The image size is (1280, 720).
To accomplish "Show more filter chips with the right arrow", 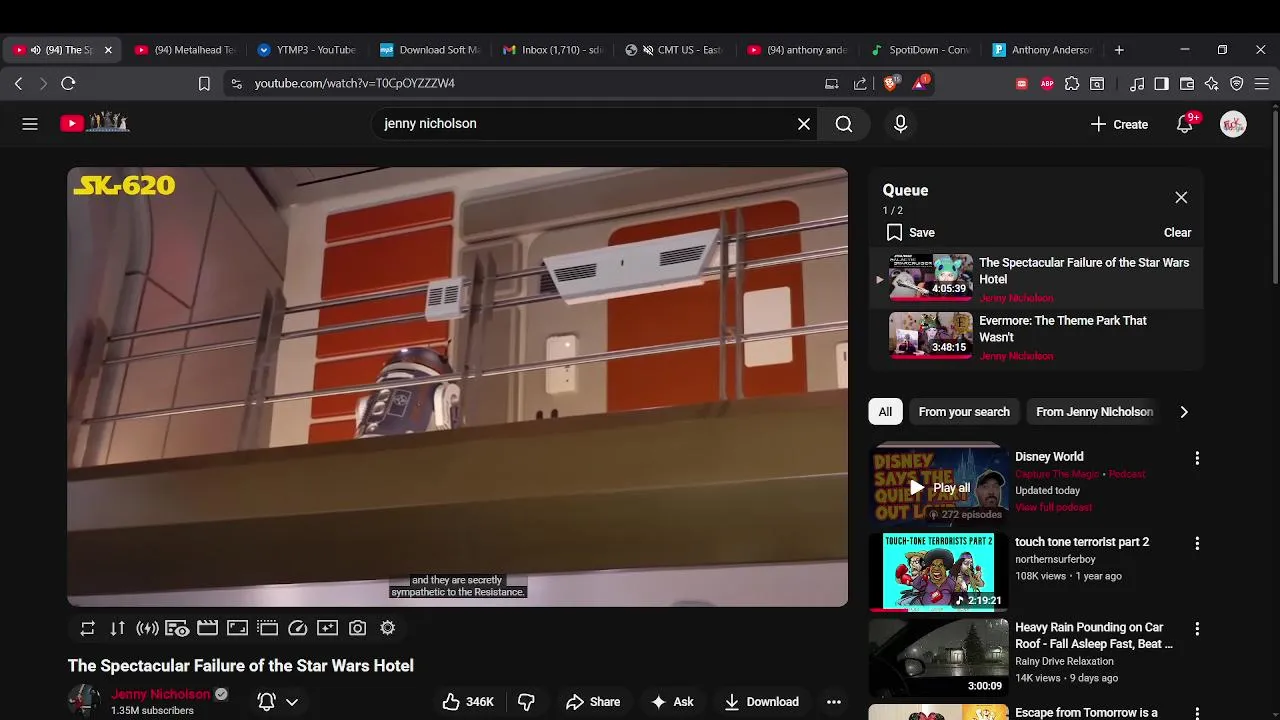I will [x=1184, y=412].
